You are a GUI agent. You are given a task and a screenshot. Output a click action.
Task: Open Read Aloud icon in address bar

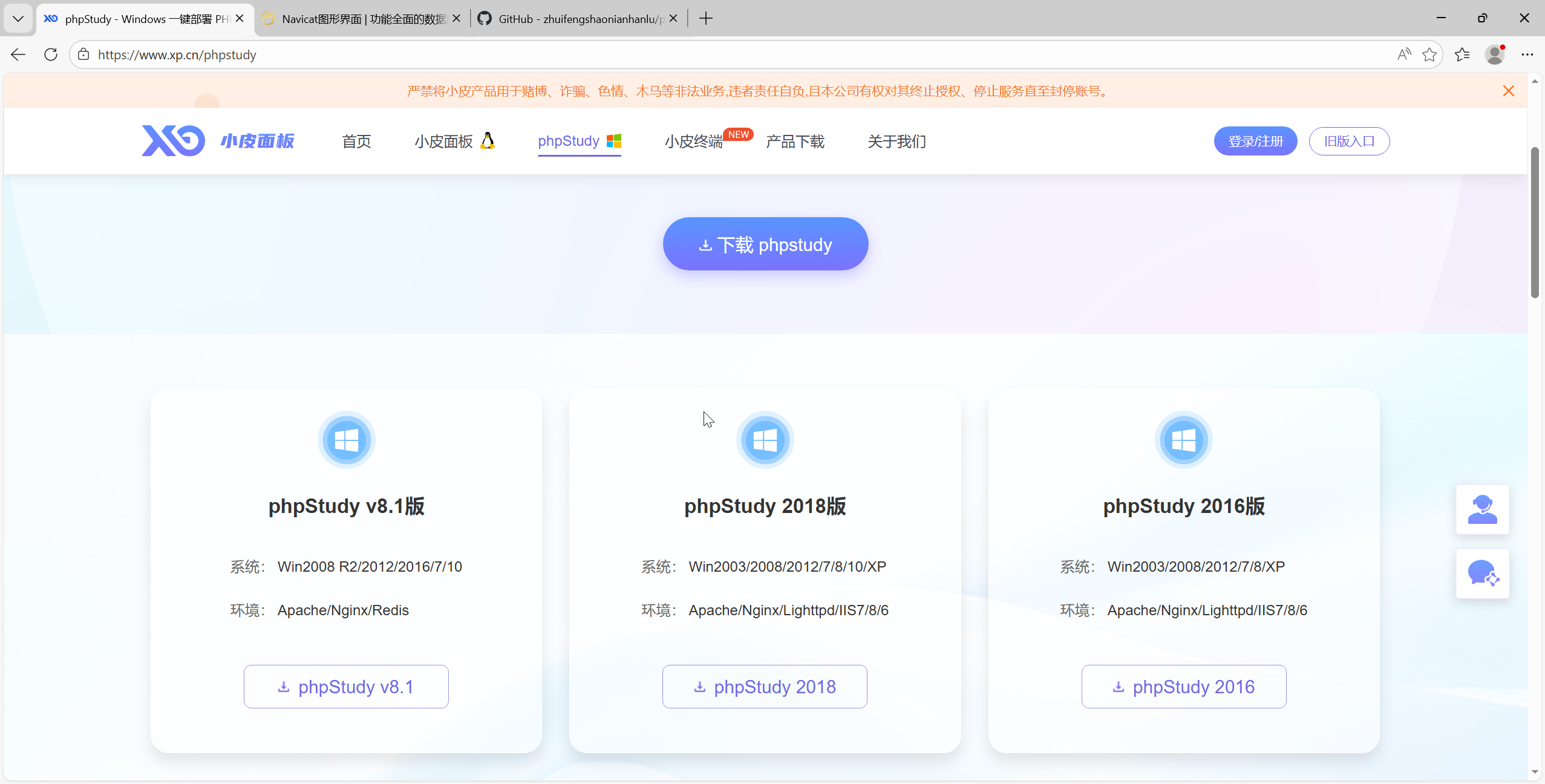tap(1404, 55)
